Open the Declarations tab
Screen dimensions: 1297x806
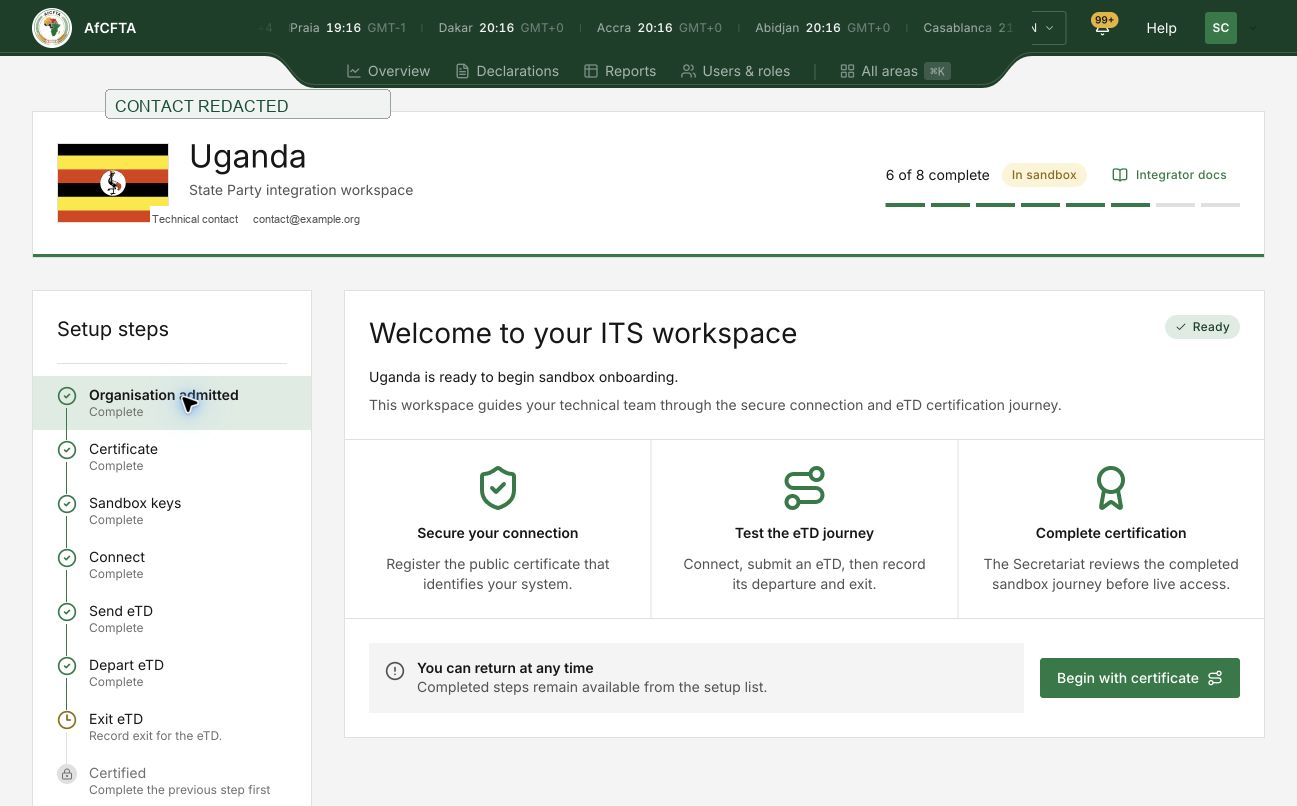tap(507, 71)
